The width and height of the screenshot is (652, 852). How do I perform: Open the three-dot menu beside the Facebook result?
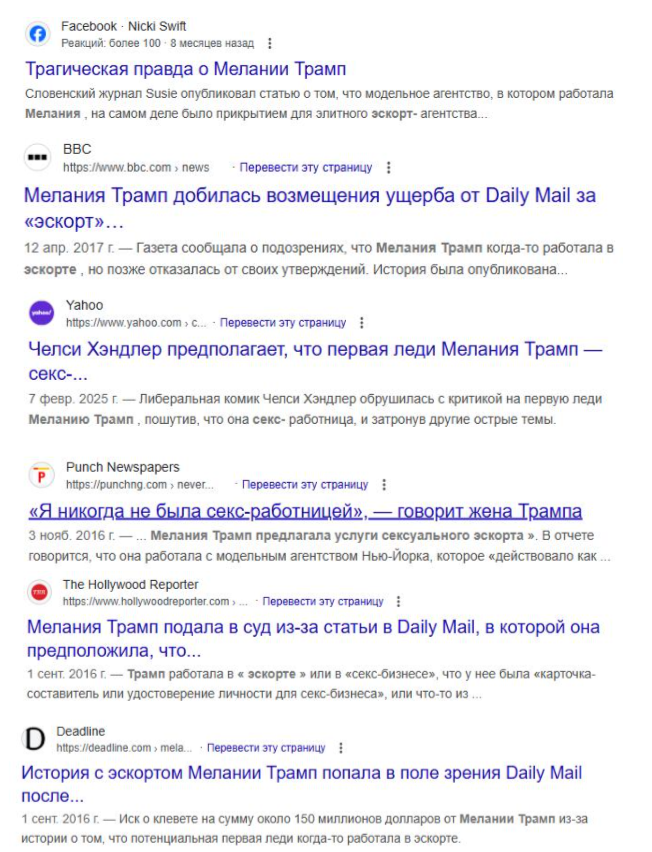270,43
